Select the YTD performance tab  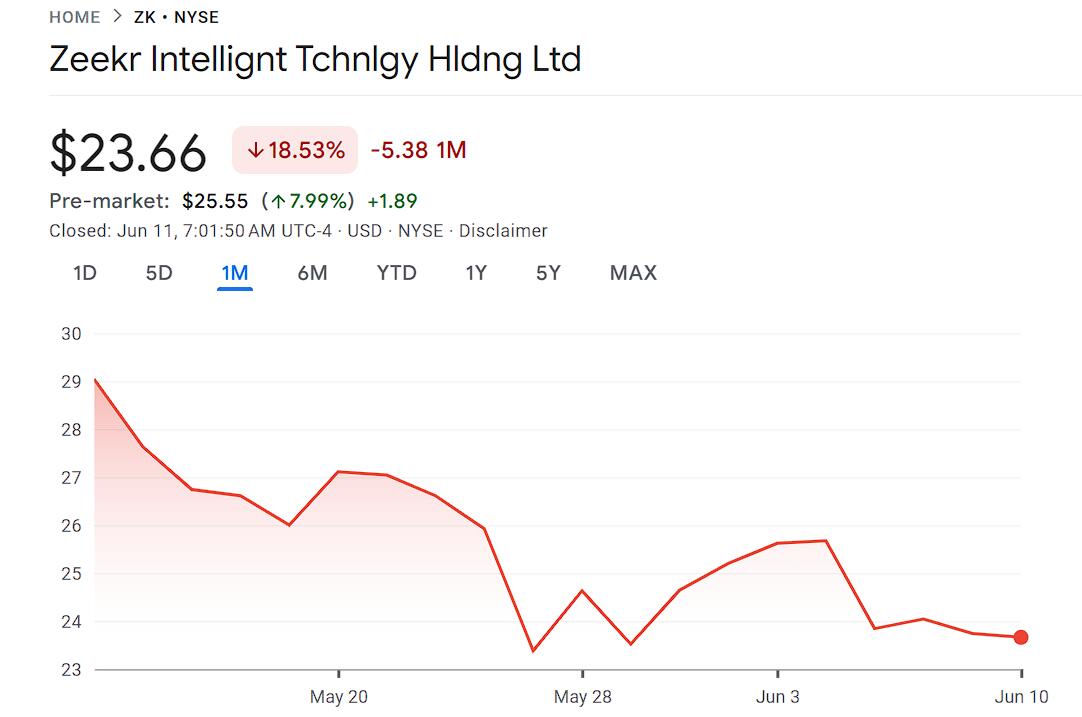(x=396, y=272)
